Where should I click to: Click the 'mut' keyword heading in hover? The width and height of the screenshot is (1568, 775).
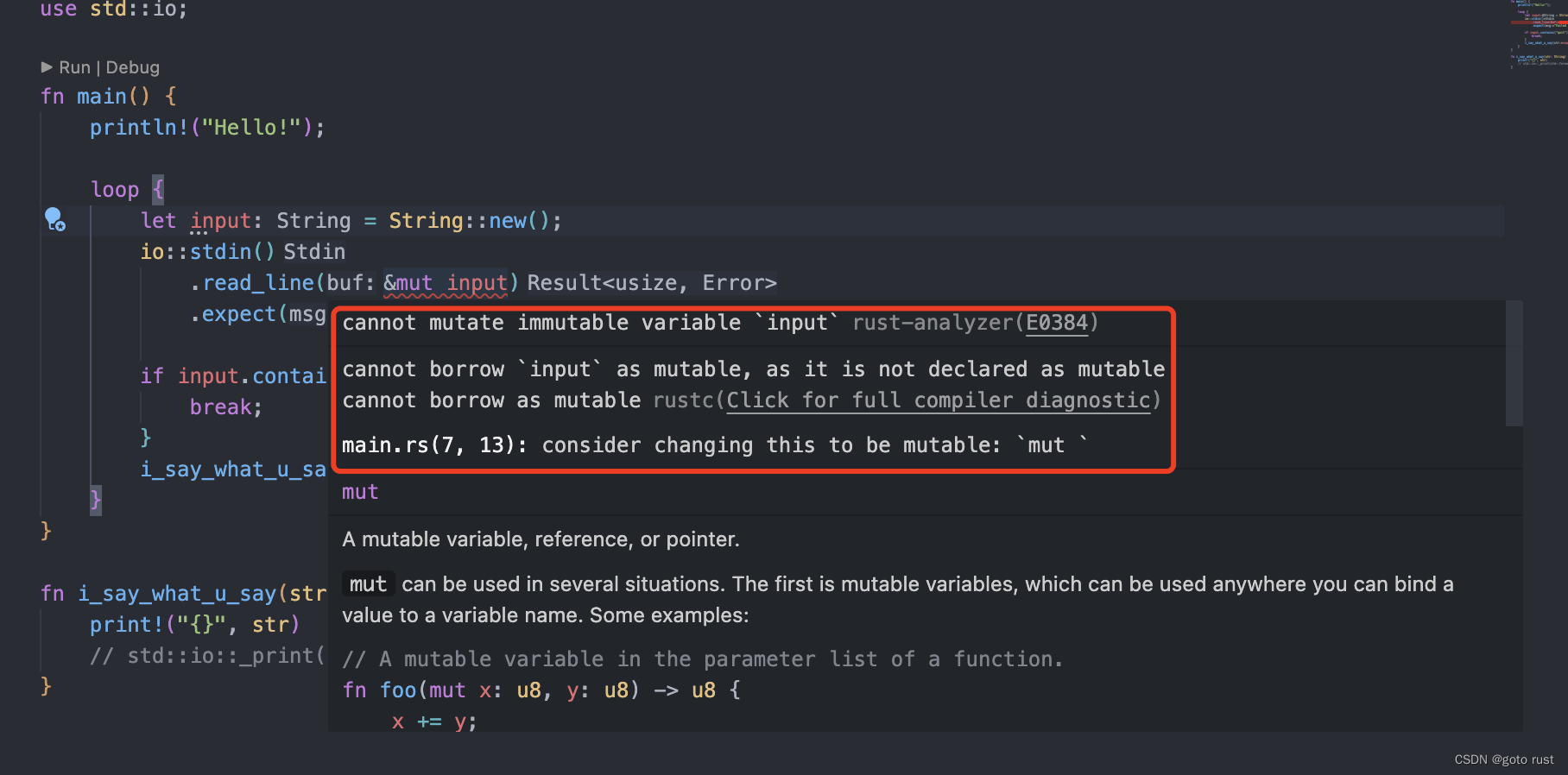360,492
